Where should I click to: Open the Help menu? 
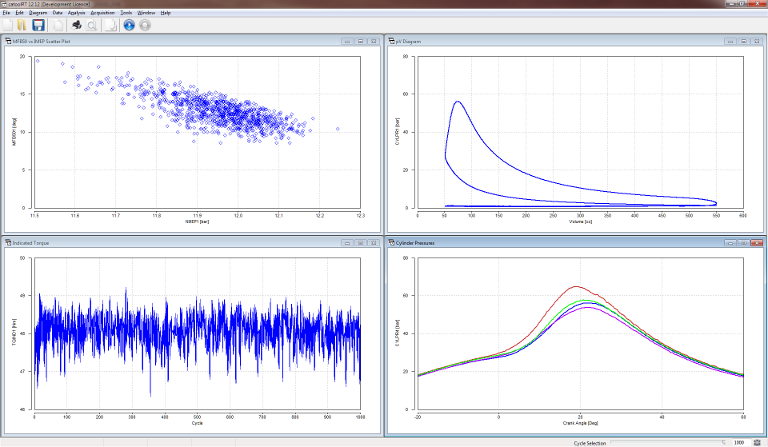click(x=165, y=13)
